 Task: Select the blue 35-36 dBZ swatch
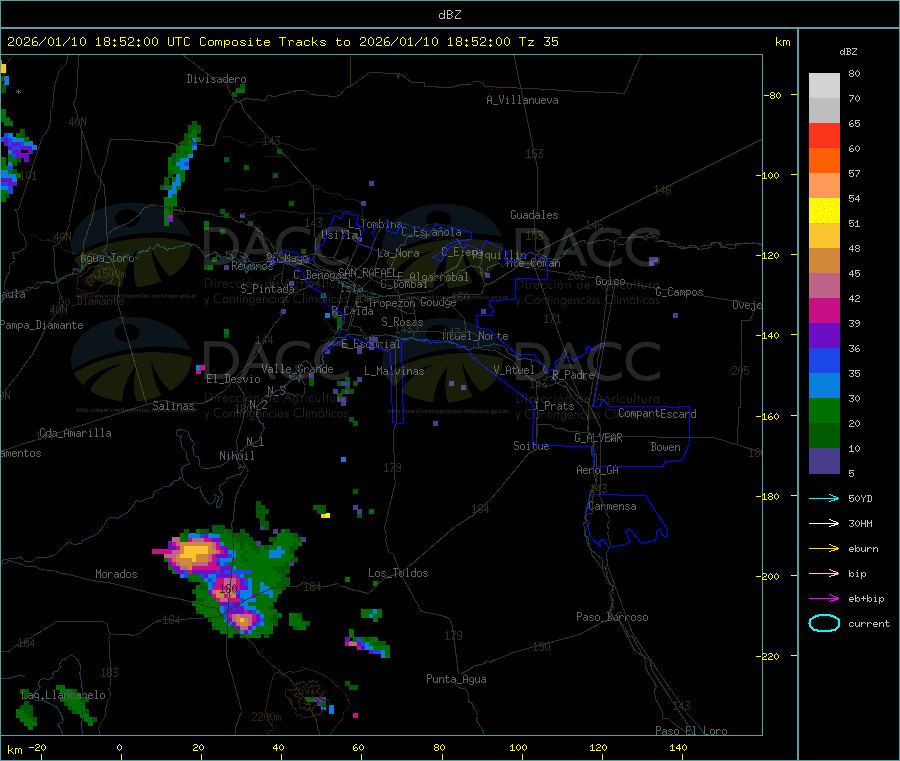[824, 360]
